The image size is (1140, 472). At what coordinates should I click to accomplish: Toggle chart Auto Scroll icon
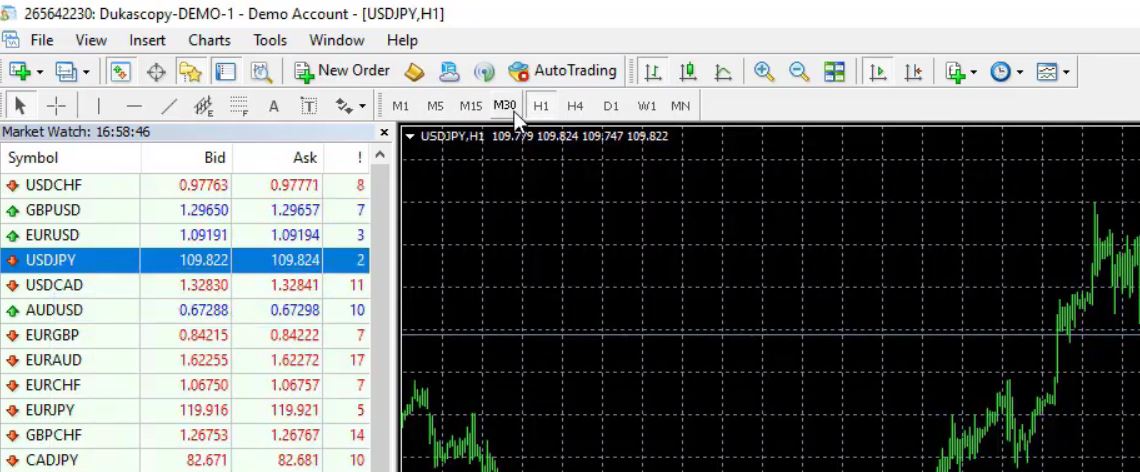[x=878, y=71]
